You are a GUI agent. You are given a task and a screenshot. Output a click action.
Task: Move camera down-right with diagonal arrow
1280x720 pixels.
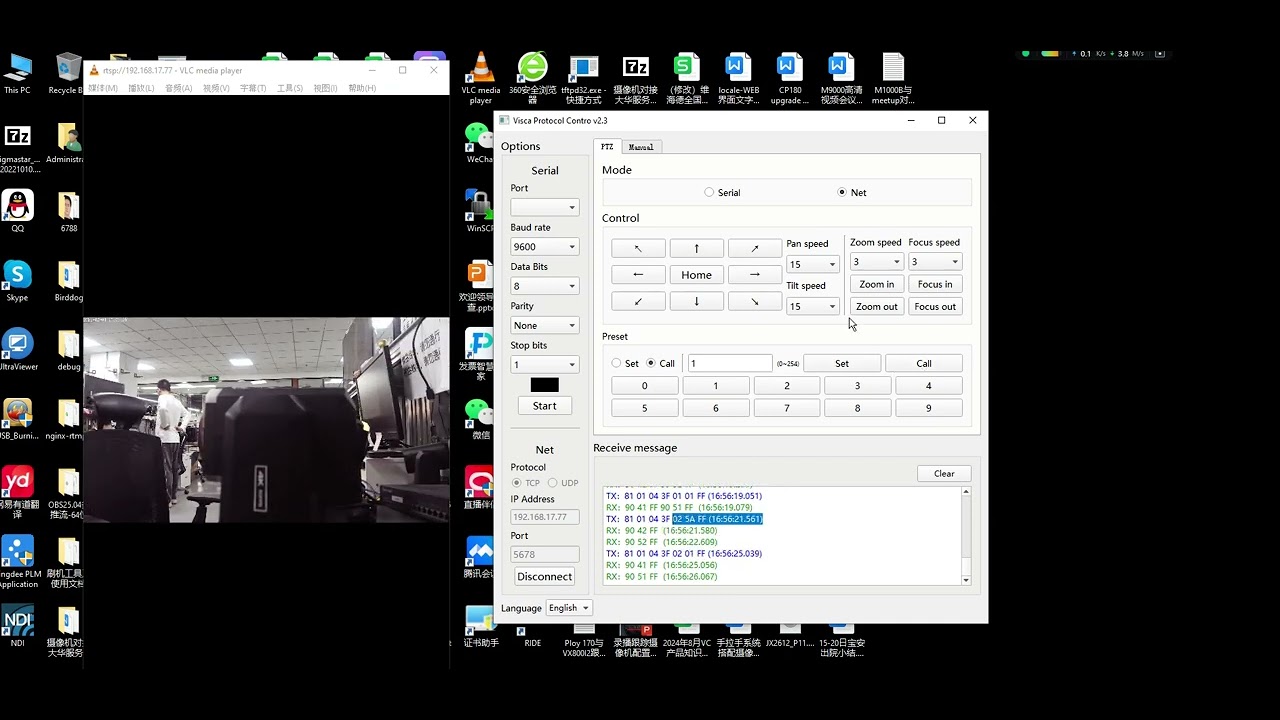click(x=755, y=301)
